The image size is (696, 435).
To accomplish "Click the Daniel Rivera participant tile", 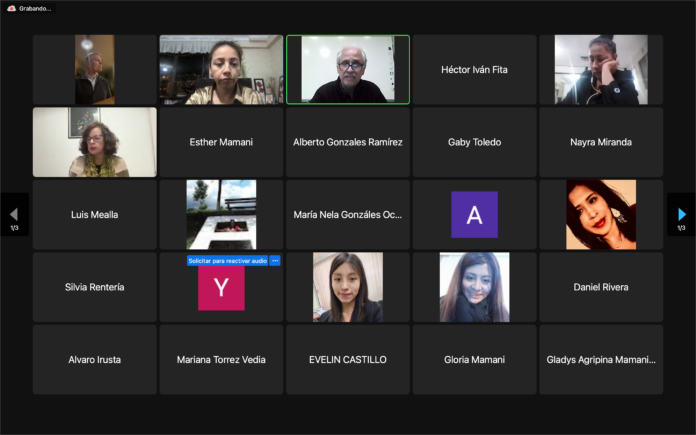I will pos(601,287).
